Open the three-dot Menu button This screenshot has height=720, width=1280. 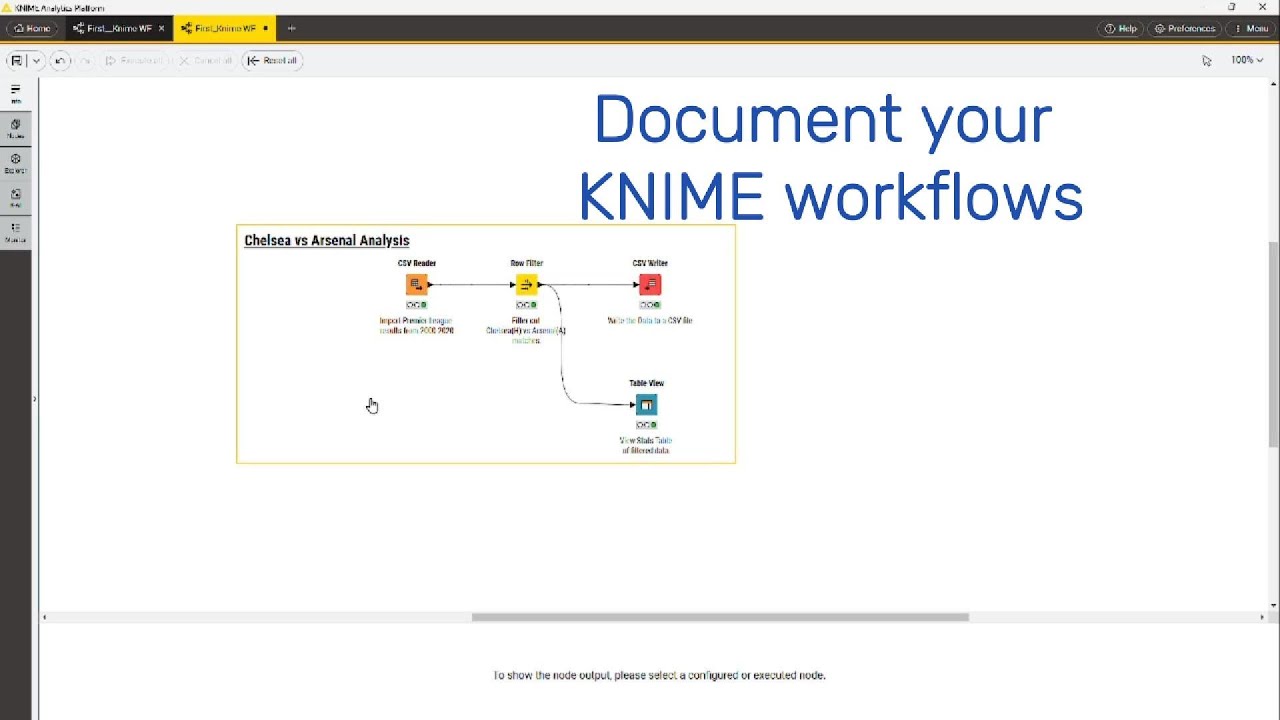pyautogui.click(x=1251, y=28)
